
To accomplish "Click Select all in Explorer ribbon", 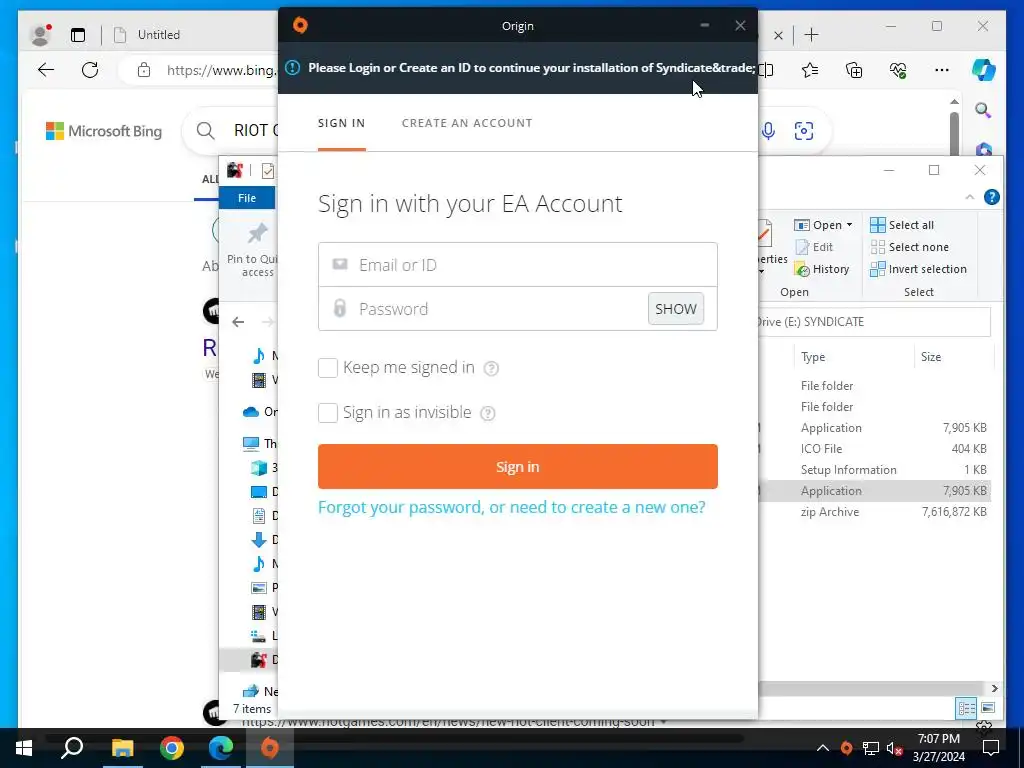I will (x=902, y=225).
